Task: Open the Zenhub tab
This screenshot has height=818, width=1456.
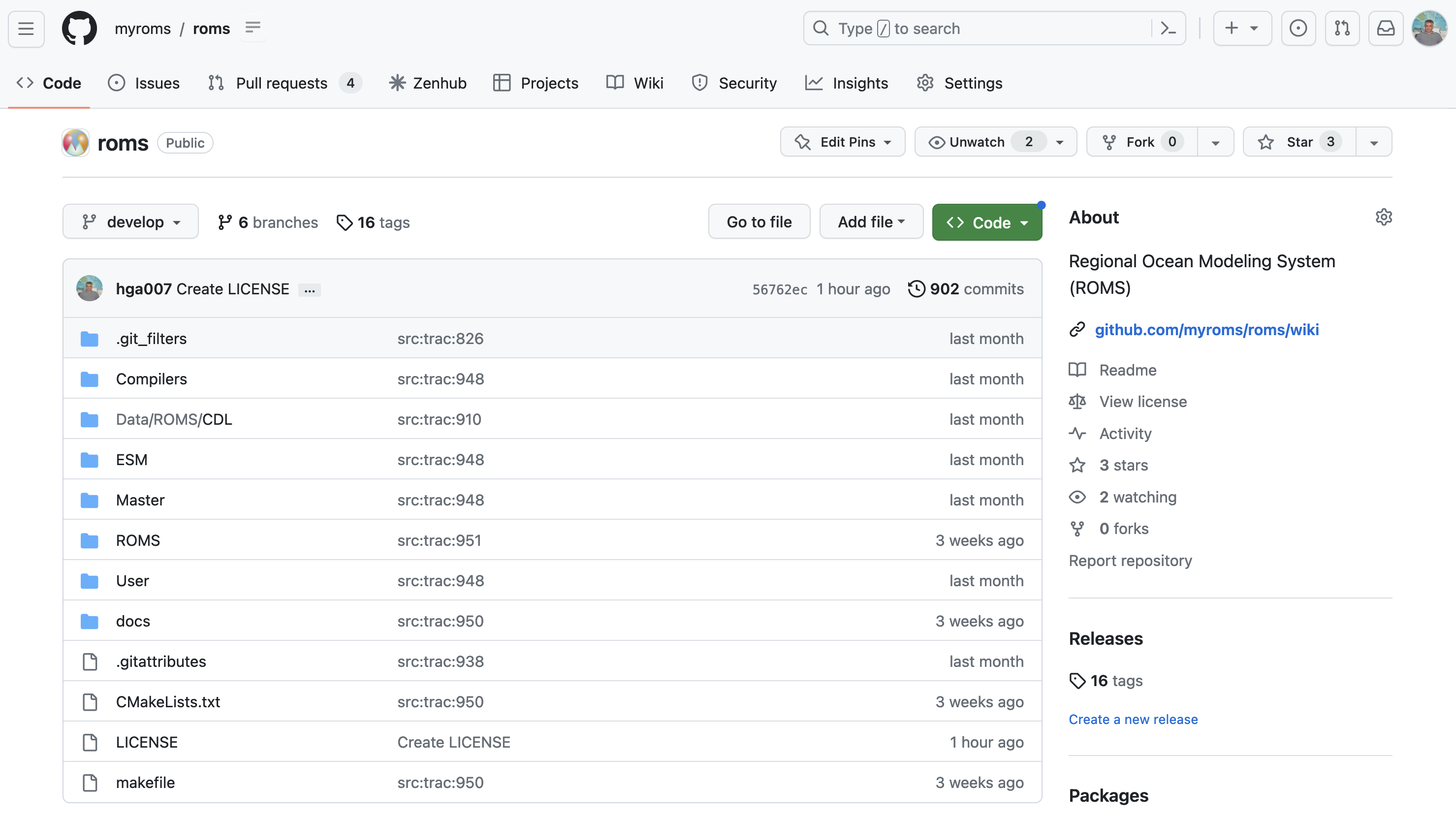Action: tap(428, 83)
